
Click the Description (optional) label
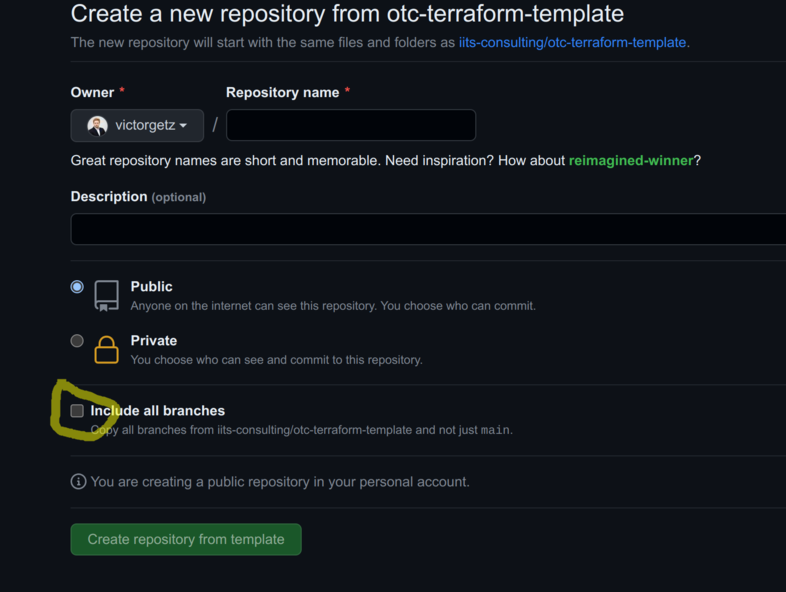pos(138,196)
